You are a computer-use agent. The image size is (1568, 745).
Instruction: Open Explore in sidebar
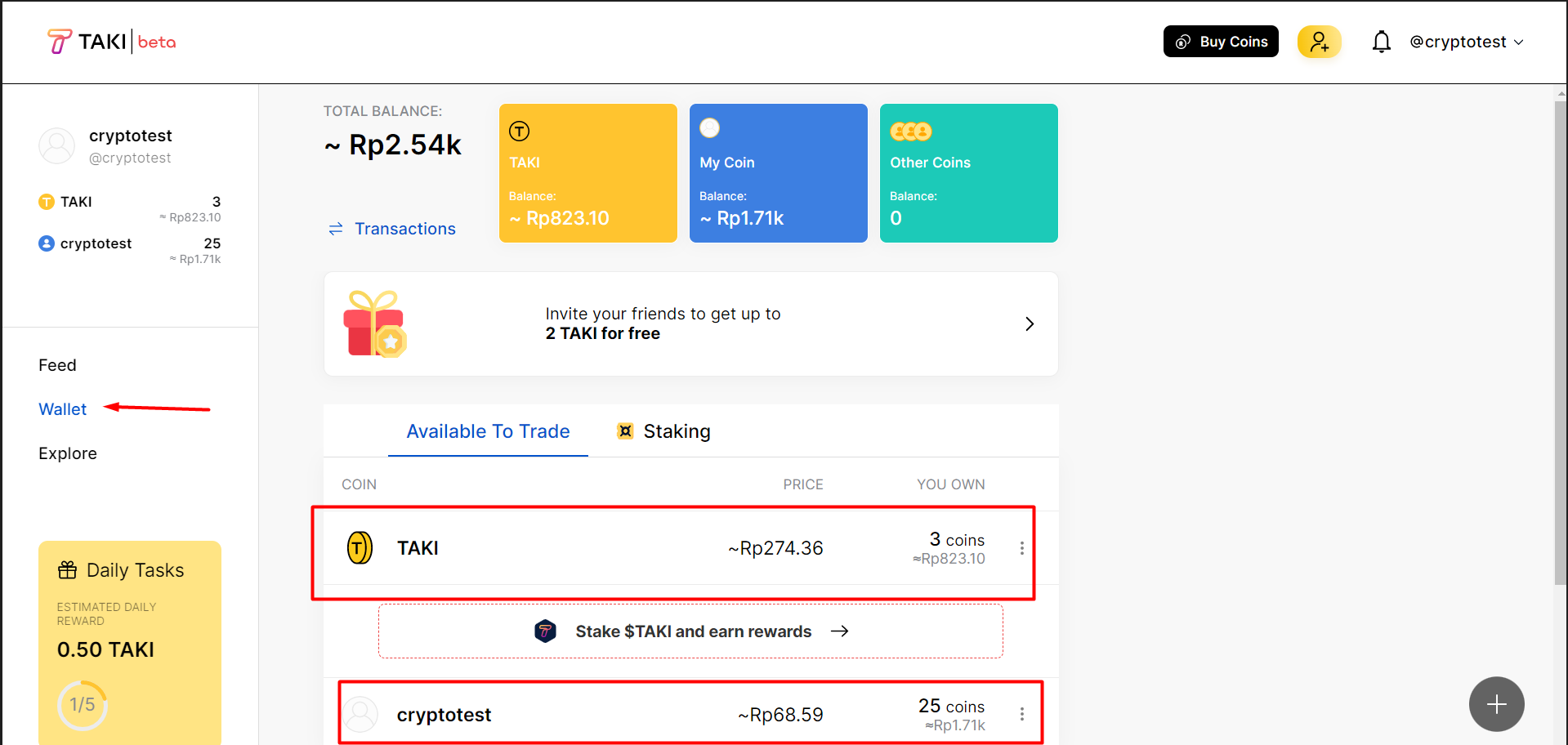tap(68, 453)
